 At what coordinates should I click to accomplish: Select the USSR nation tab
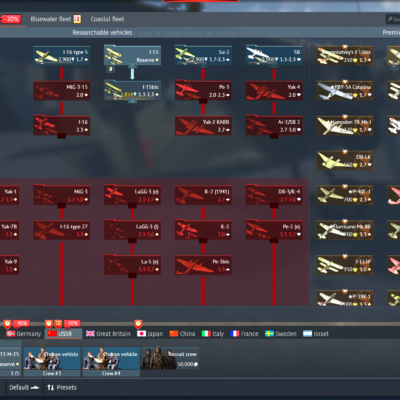click(x=63, y=334)
